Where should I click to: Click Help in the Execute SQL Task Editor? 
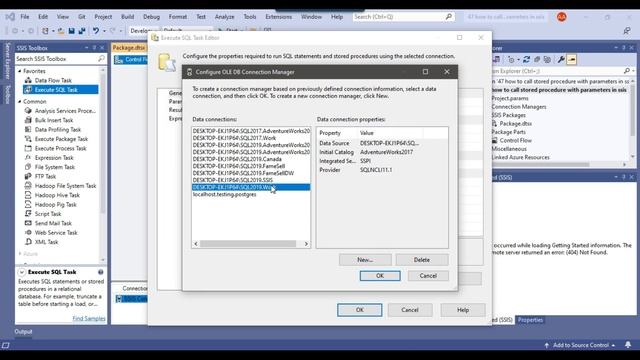tap(463, 310)
